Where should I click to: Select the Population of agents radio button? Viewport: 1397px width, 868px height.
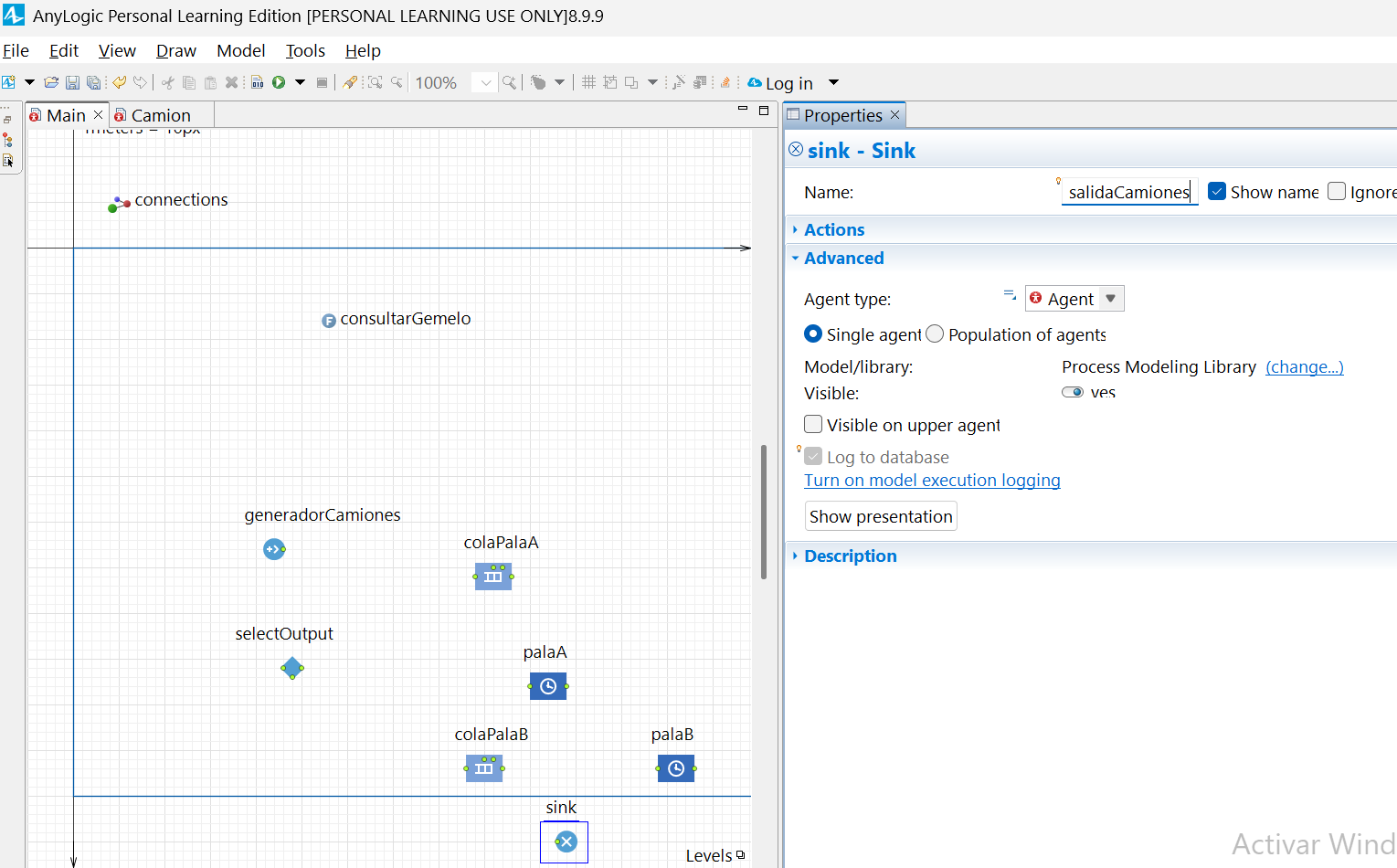pyautogui.click(x=935, y=333)
